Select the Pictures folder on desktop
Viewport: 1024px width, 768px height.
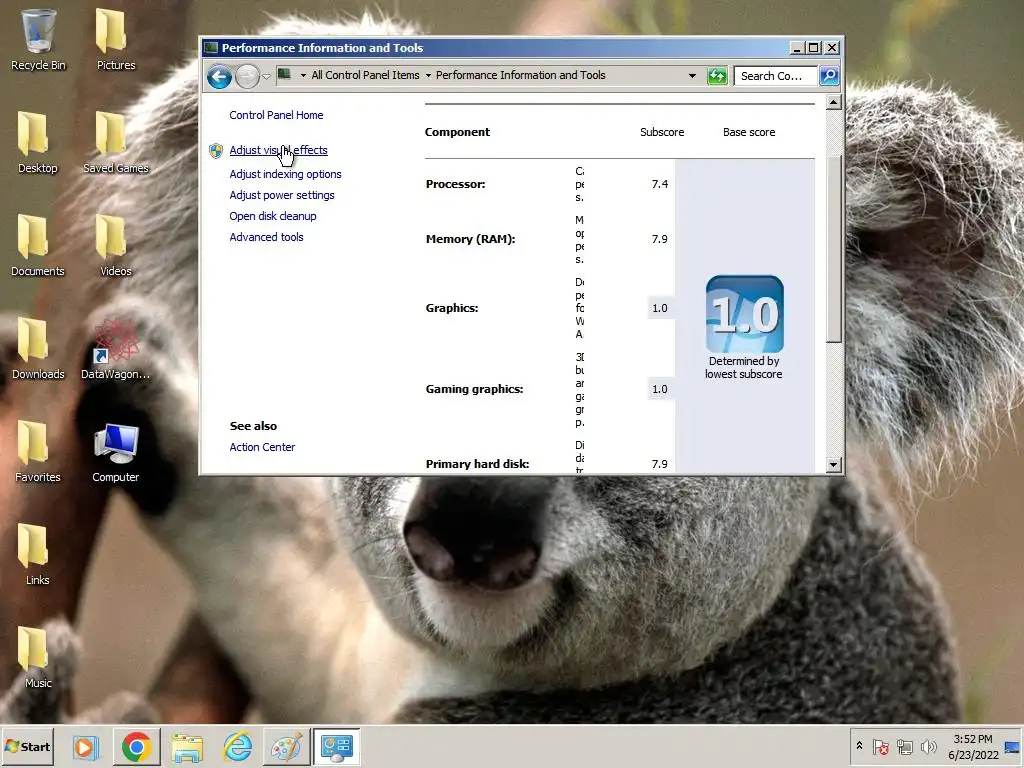[x=116, y=40]
